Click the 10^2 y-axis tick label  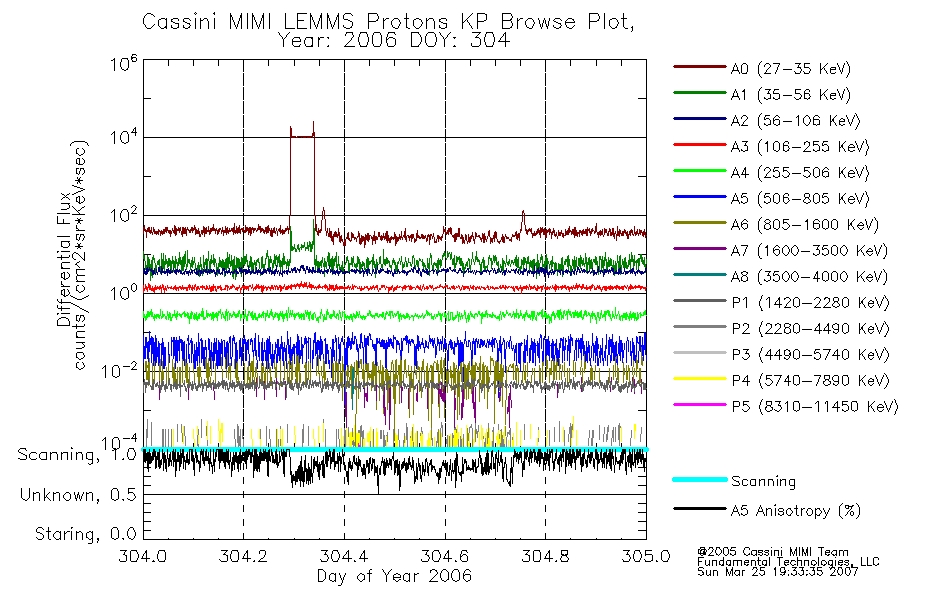124,215
